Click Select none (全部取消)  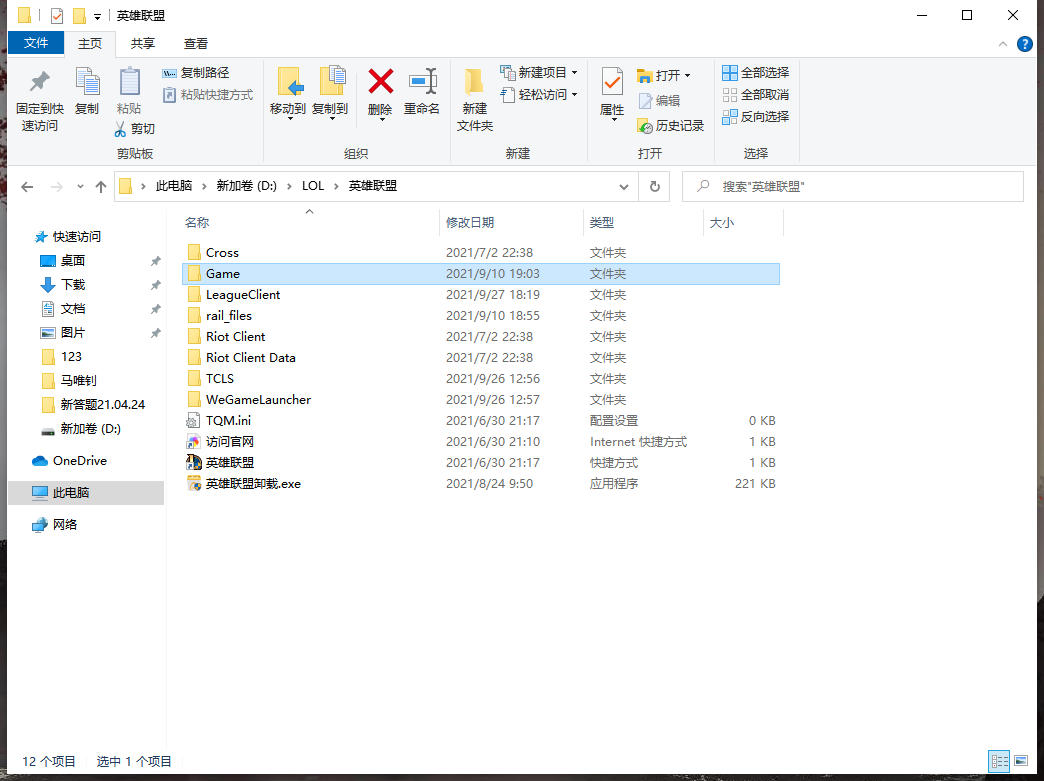pyautogui.click(x=756, y=95)
